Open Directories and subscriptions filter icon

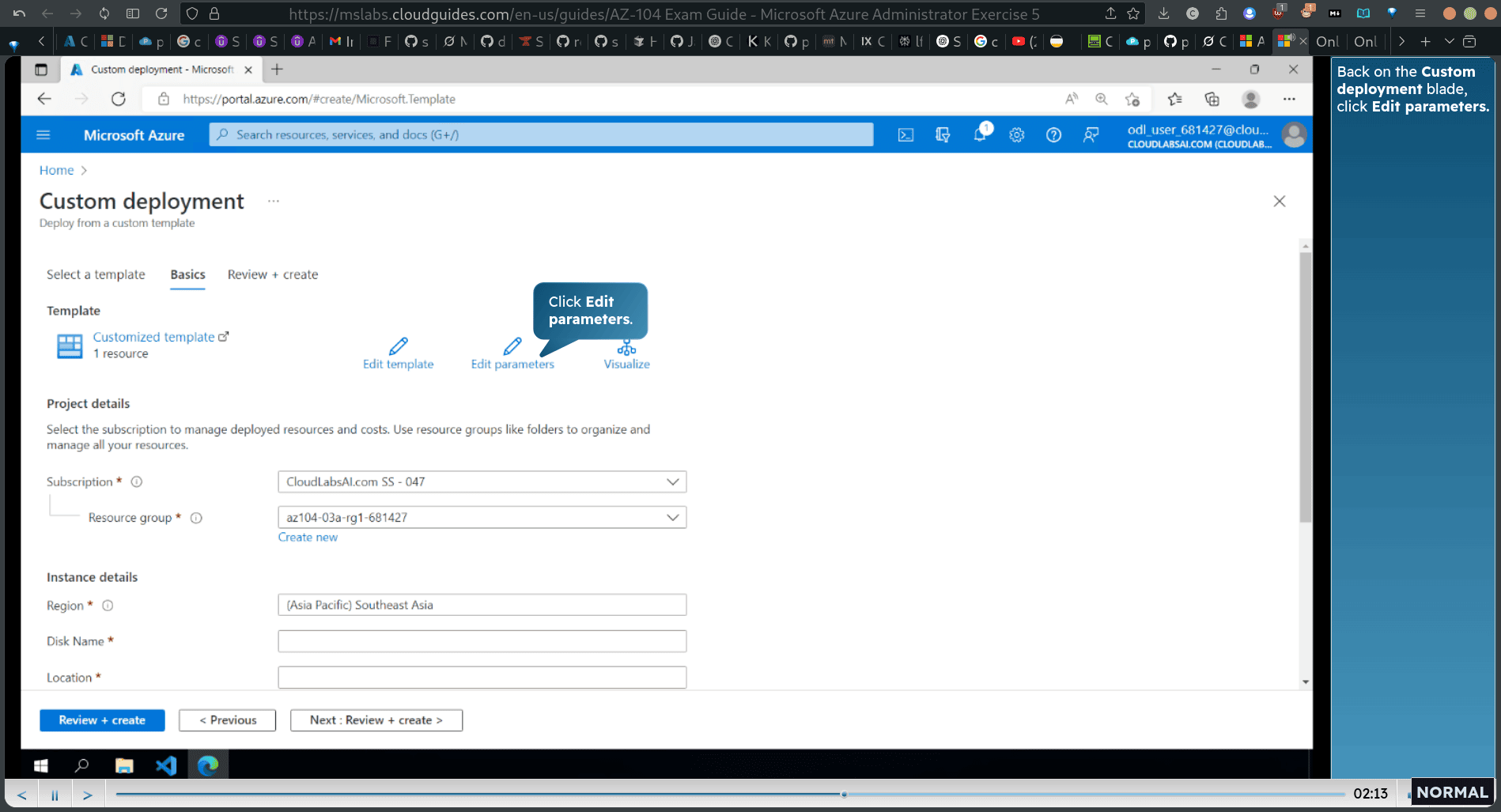click(x=943, y=135)
